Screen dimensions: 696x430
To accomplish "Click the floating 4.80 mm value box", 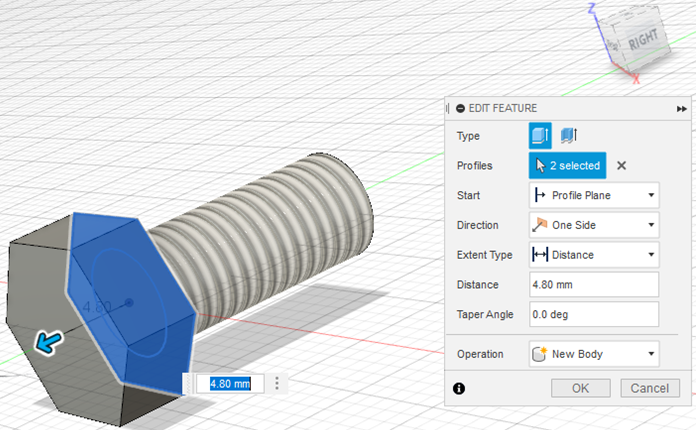I will (229, 383).
